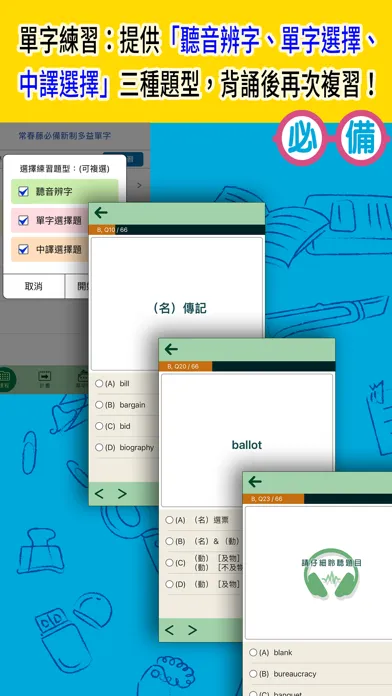The height and width of the screenshot is (696, 392).
Task: Select answer (A) bill
Action: click(99, 384)
